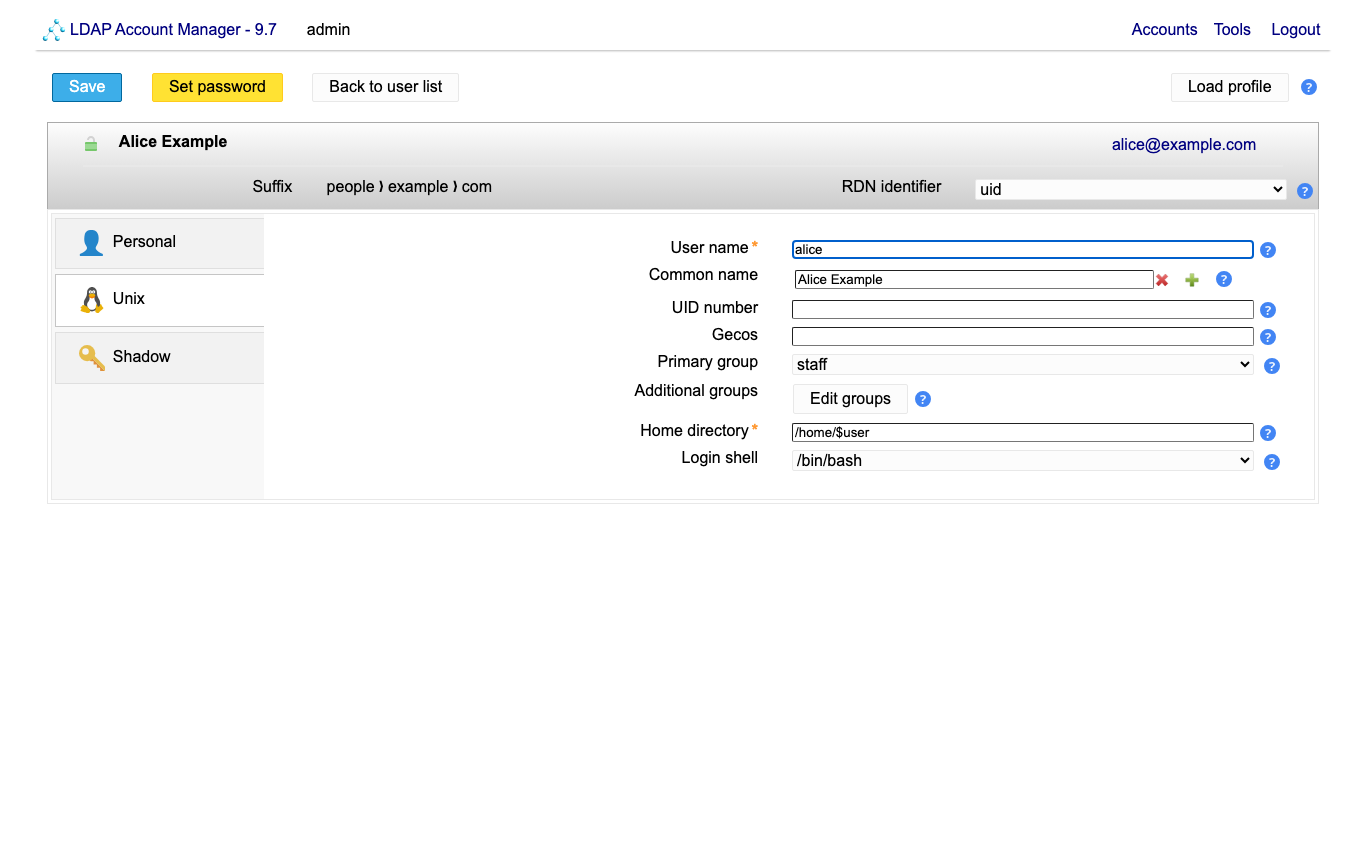
Task: Open the RDN identifier dropdown
Action: point(1130,189)
